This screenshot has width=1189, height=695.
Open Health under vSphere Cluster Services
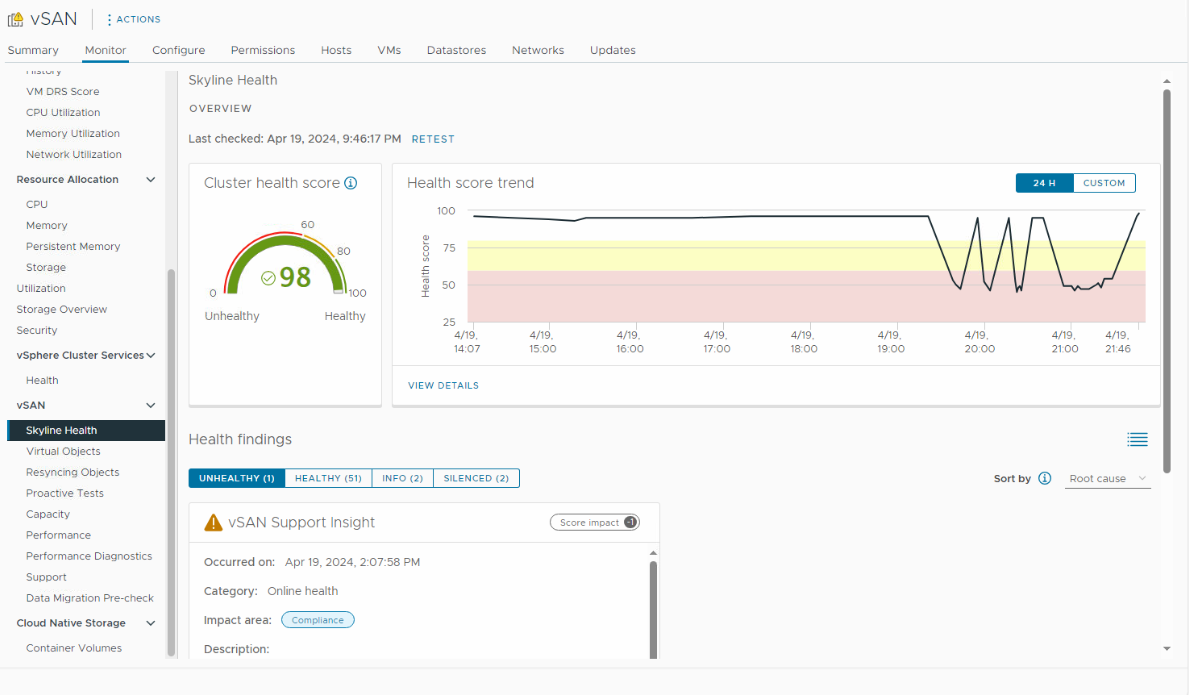point(42,380)
